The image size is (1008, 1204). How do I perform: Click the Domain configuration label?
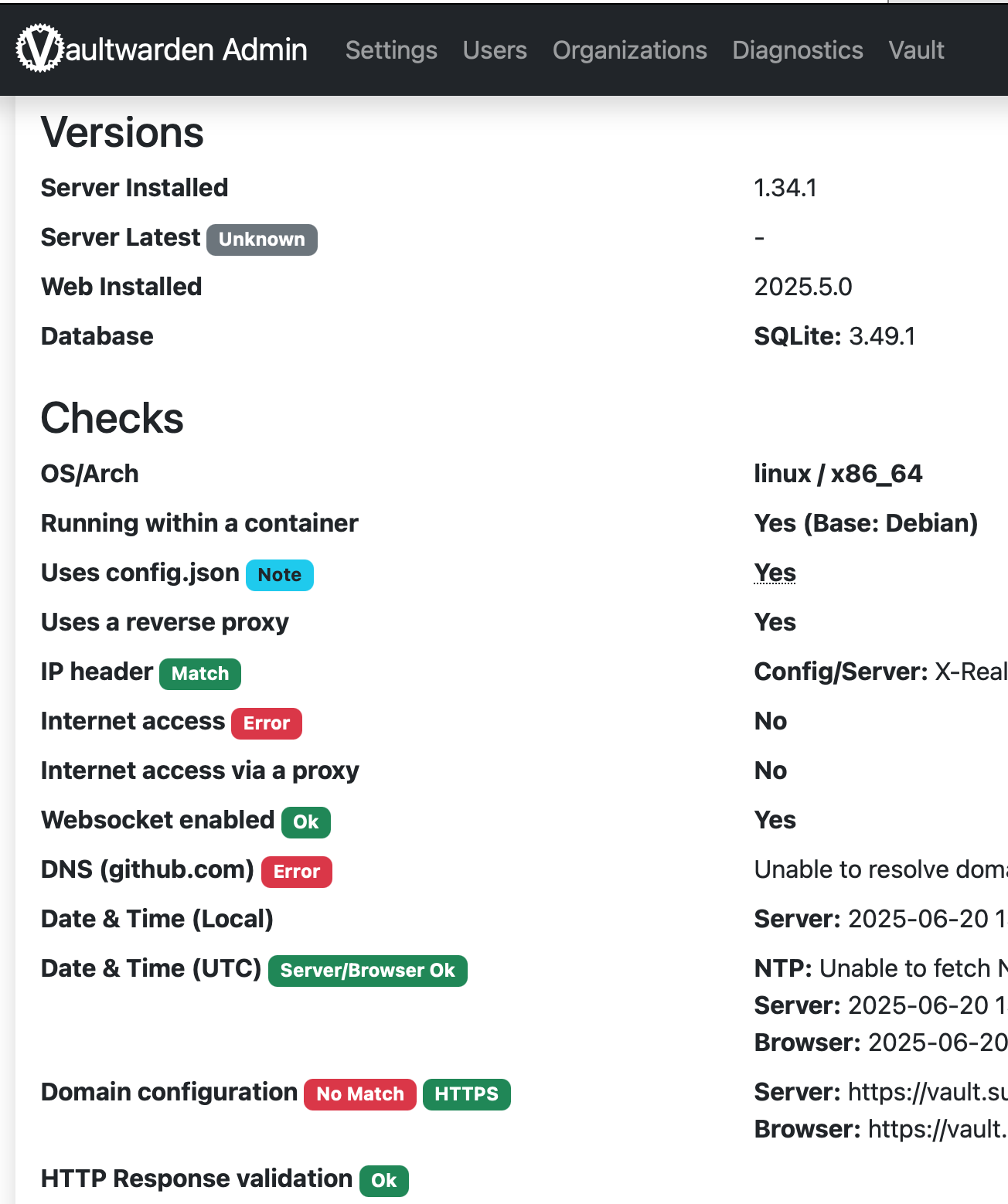[169, 1092]
